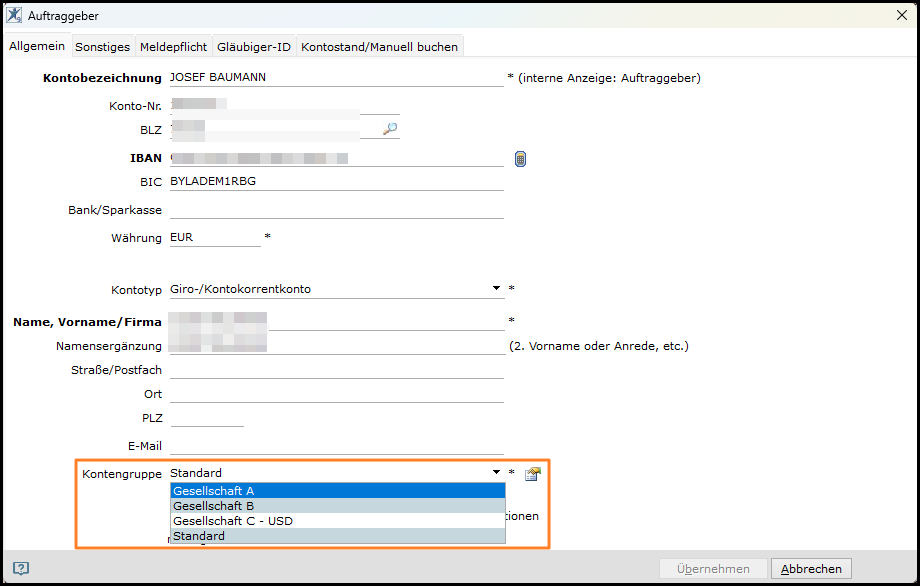The height and width of the screenshot is (586, 920).
Task: Collapse the Kontengruppe dropdown arrow
Action: (x=496, y=472)
